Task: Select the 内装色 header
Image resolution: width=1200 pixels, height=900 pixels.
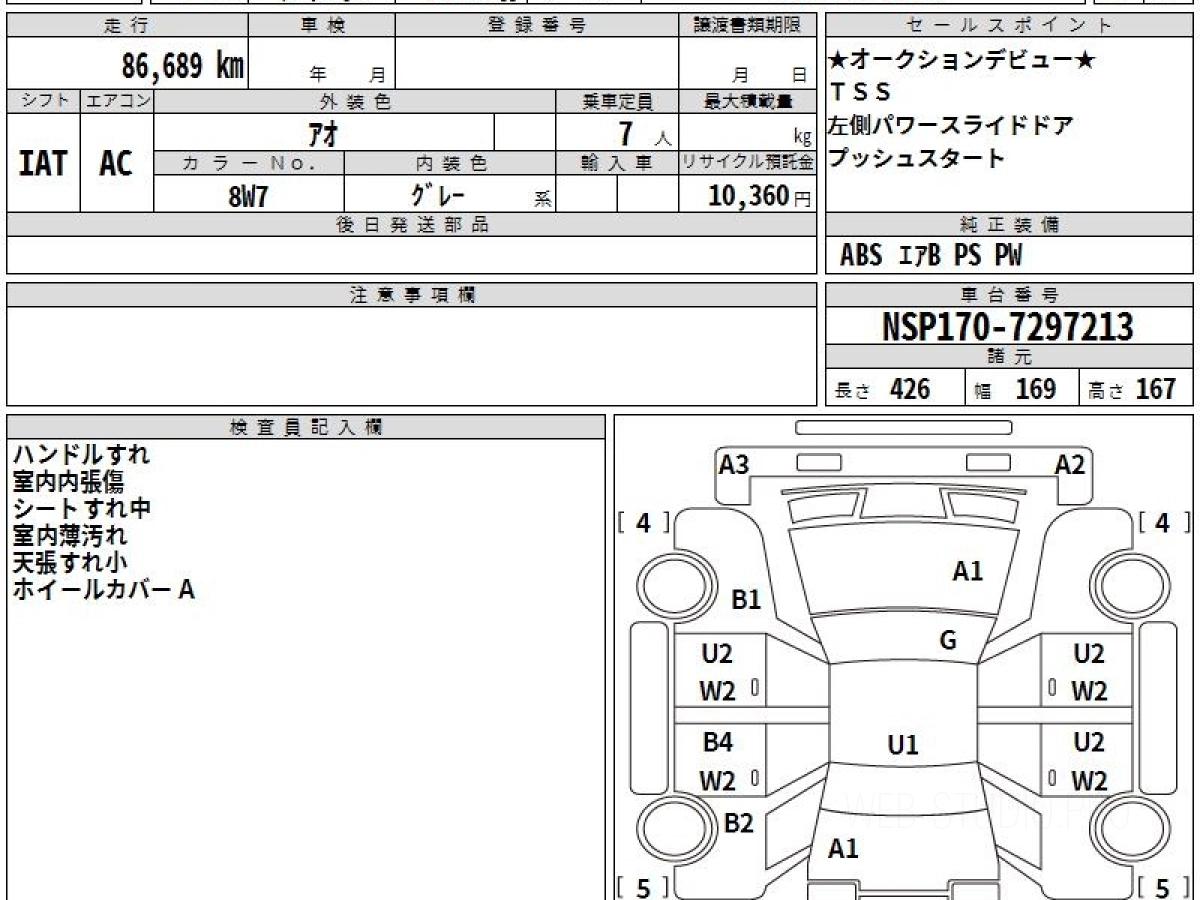Action: (450, 163)
